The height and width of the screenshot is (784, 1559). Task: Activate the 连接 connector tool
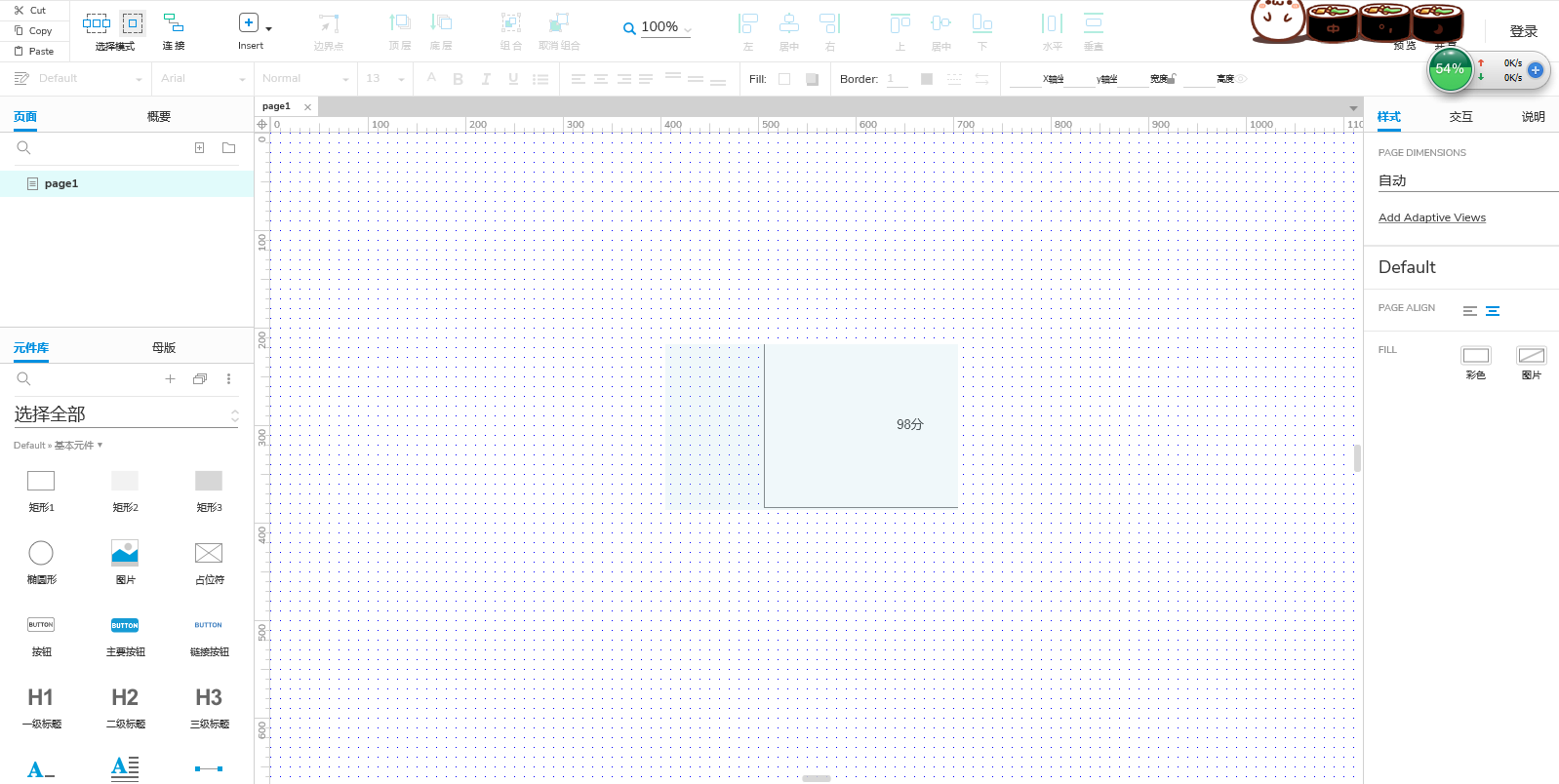click(x=174, y=31)
